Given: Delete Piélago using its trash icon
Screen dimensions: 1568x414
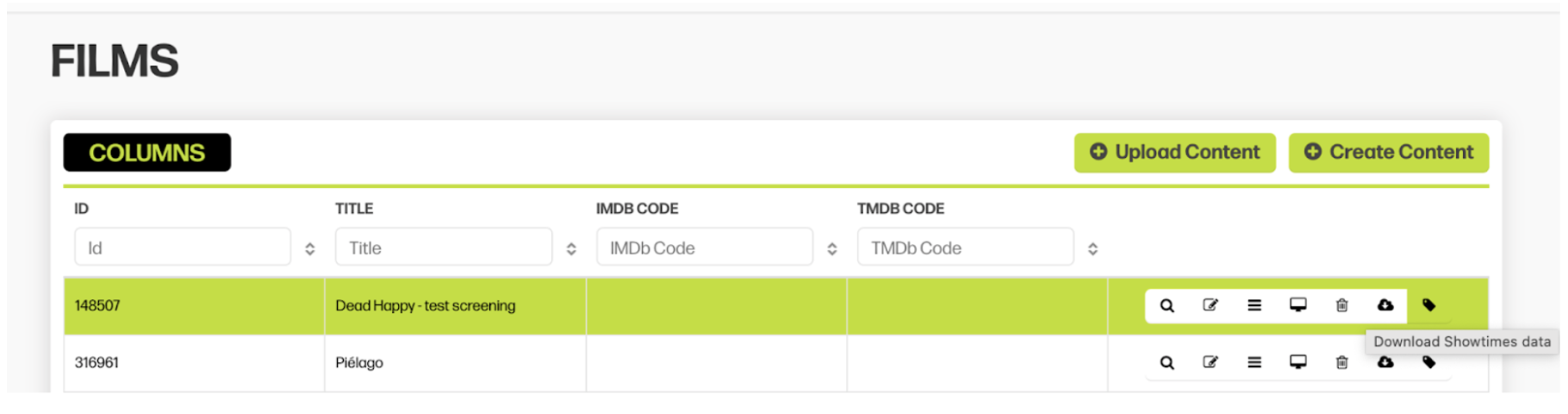Looking at the screenshot, I should (1342, 363).
